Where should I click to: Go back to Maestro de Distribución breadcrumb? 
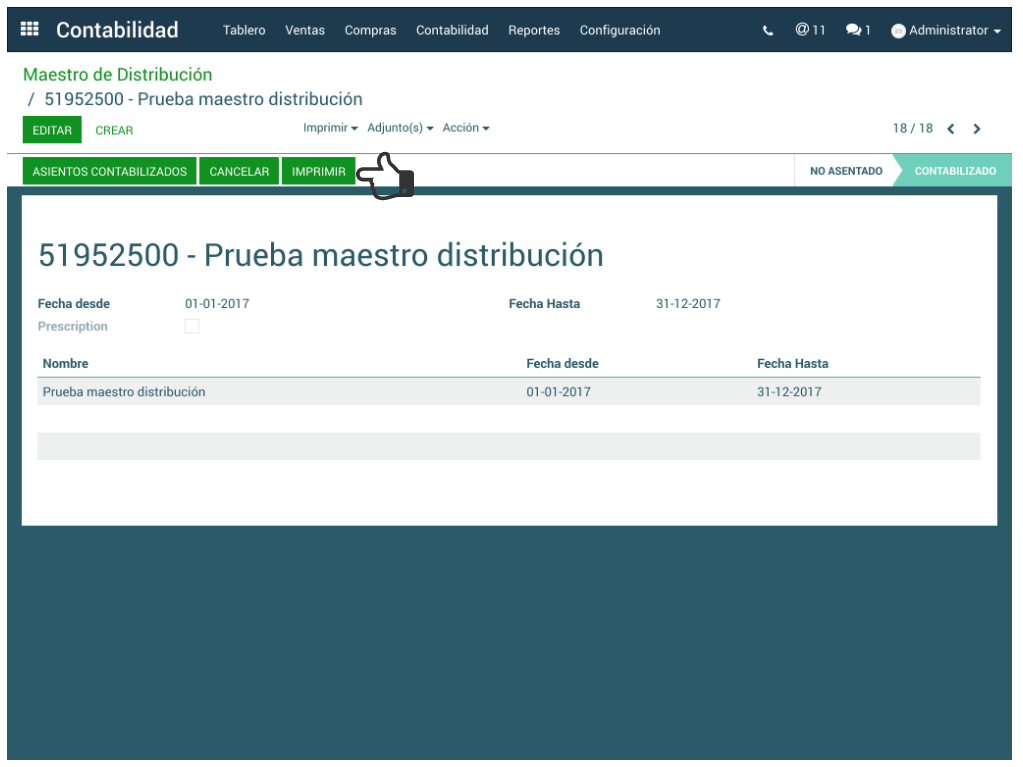pyautogui.click(x=117, y=75)
